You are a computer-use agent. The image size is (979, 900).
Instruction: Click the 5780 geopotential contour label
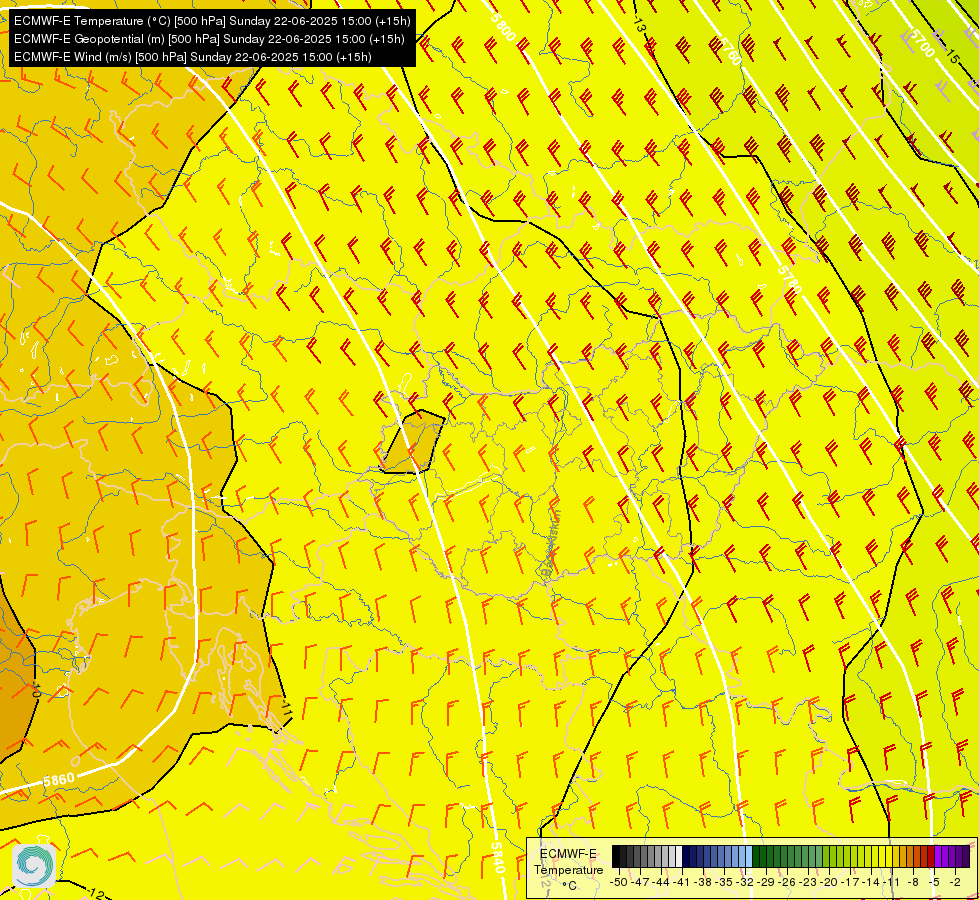(x=790, y=279)
